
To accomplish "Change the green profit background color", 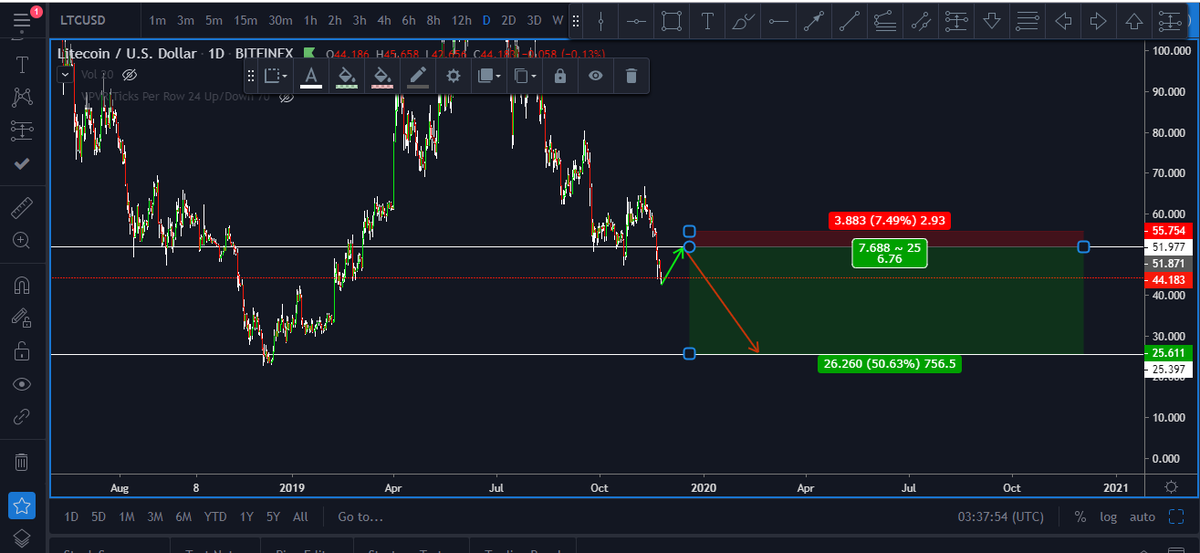I will pyautogui.click(x=346, y=75).
